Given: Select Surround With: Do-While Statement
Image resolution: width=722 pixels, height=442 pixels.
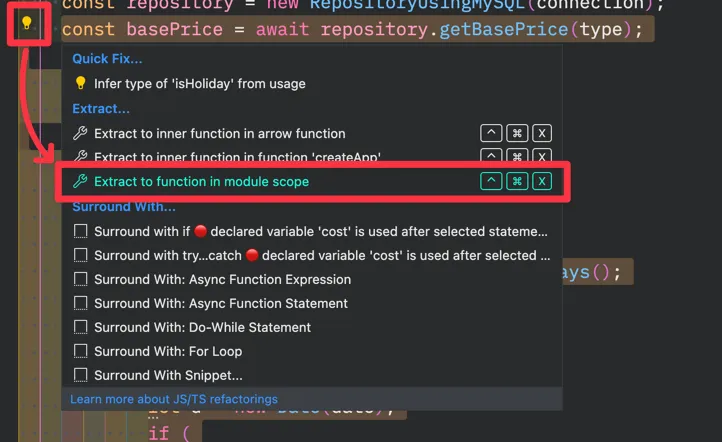Looking at the screenshot, I should [202, 327].
